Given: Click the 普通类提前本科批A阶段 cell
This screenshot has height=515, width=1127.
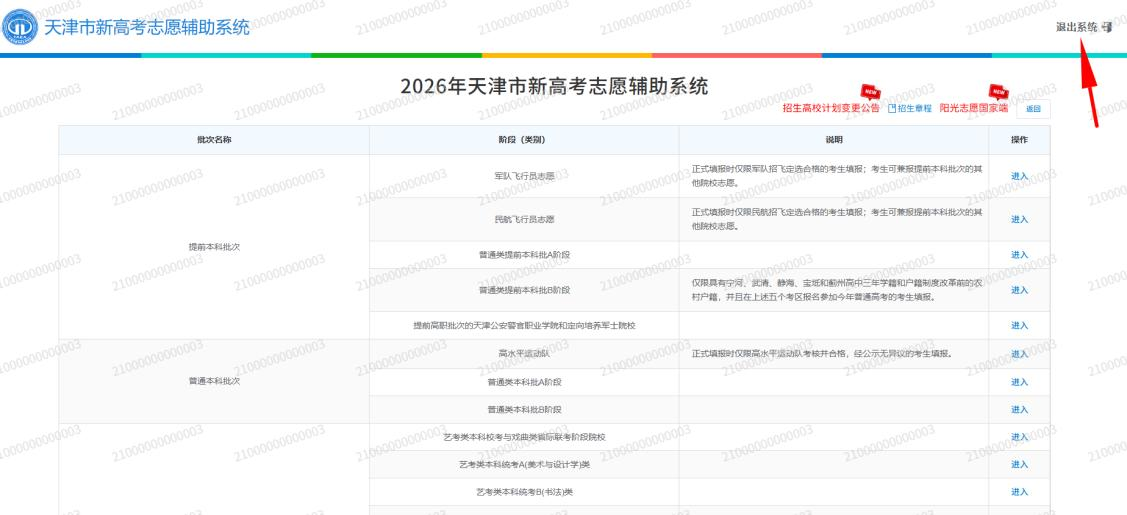Looking at the screenshot, I should coord(524,254).
